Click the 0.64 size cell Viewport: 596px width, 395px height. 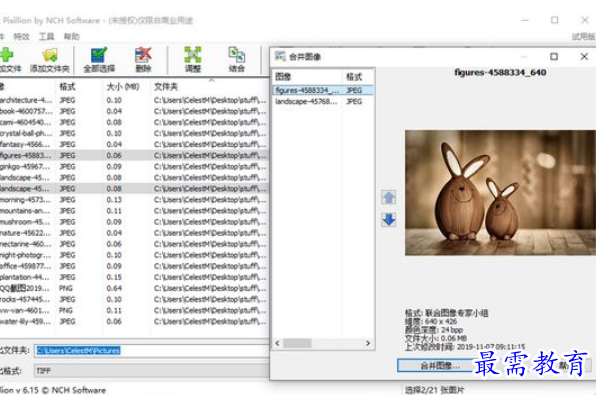pyautogui.click(x=114, y=288)
